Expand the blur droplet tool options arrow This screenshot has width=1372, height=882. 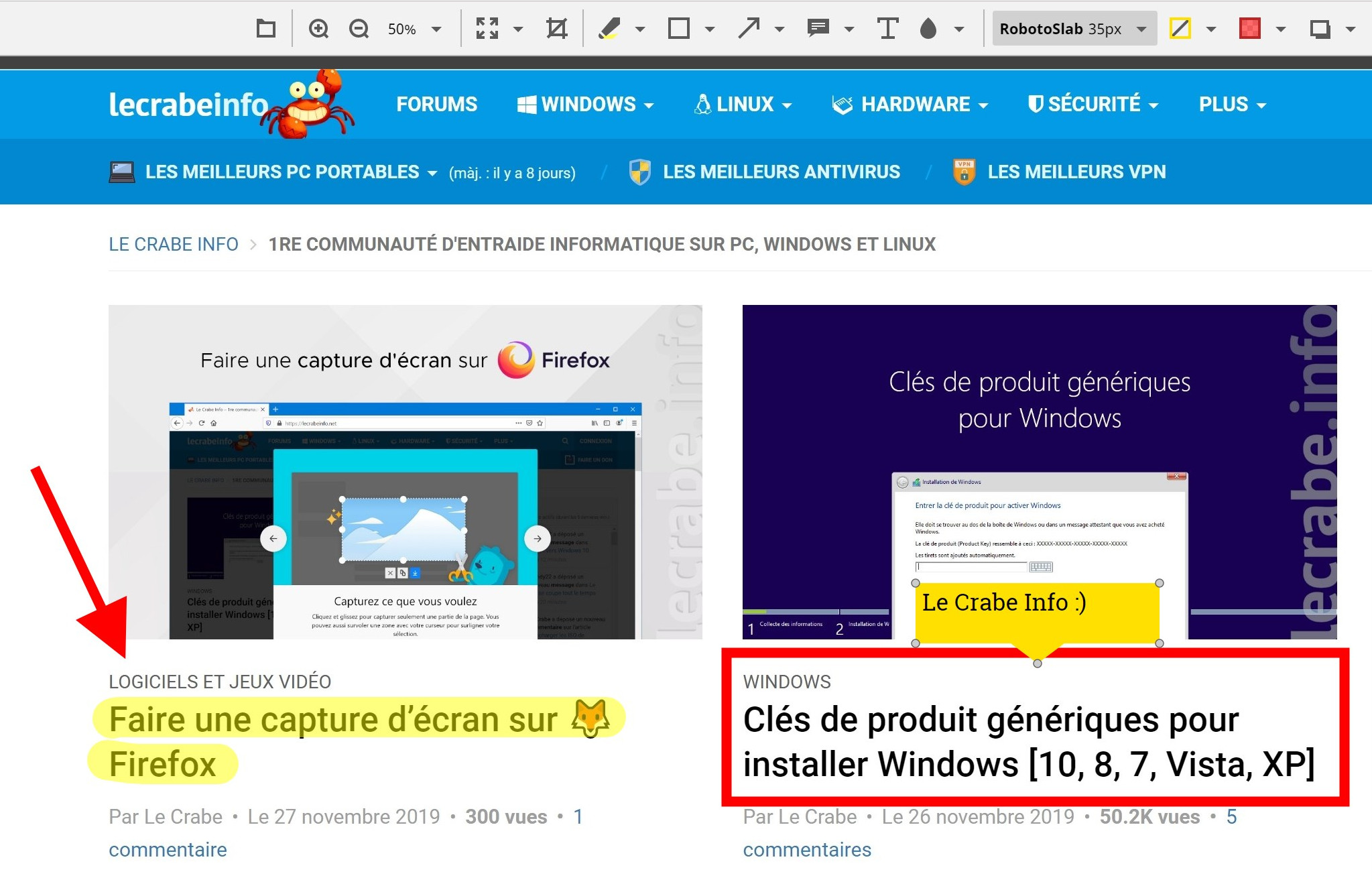pos(959,29)
